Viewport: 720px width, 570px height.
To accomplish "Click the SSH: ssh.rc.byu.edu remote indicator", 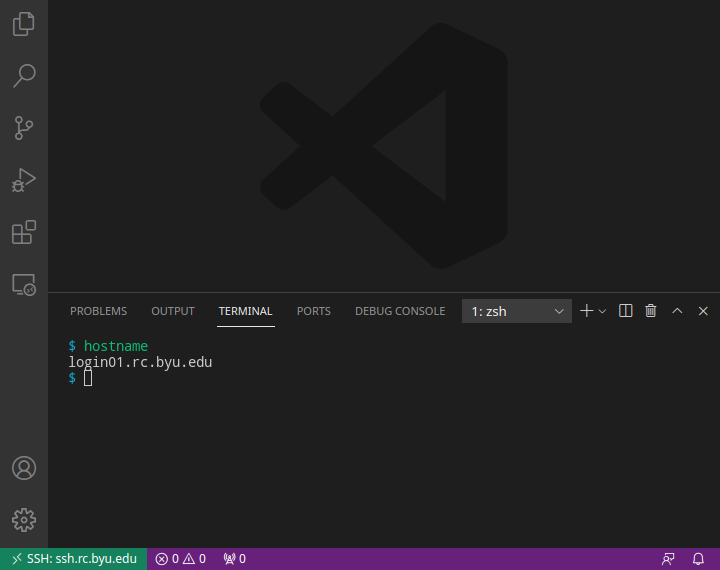I will coord(73,559).
